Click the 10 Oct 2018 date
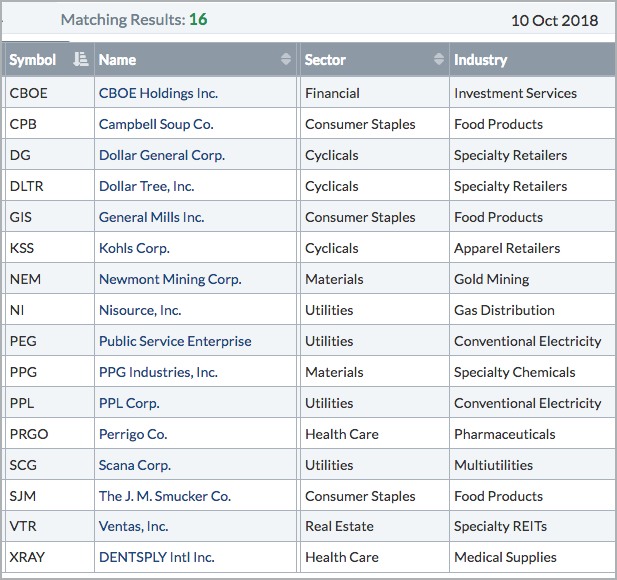617x580 pixels. [x=554, y=20]
